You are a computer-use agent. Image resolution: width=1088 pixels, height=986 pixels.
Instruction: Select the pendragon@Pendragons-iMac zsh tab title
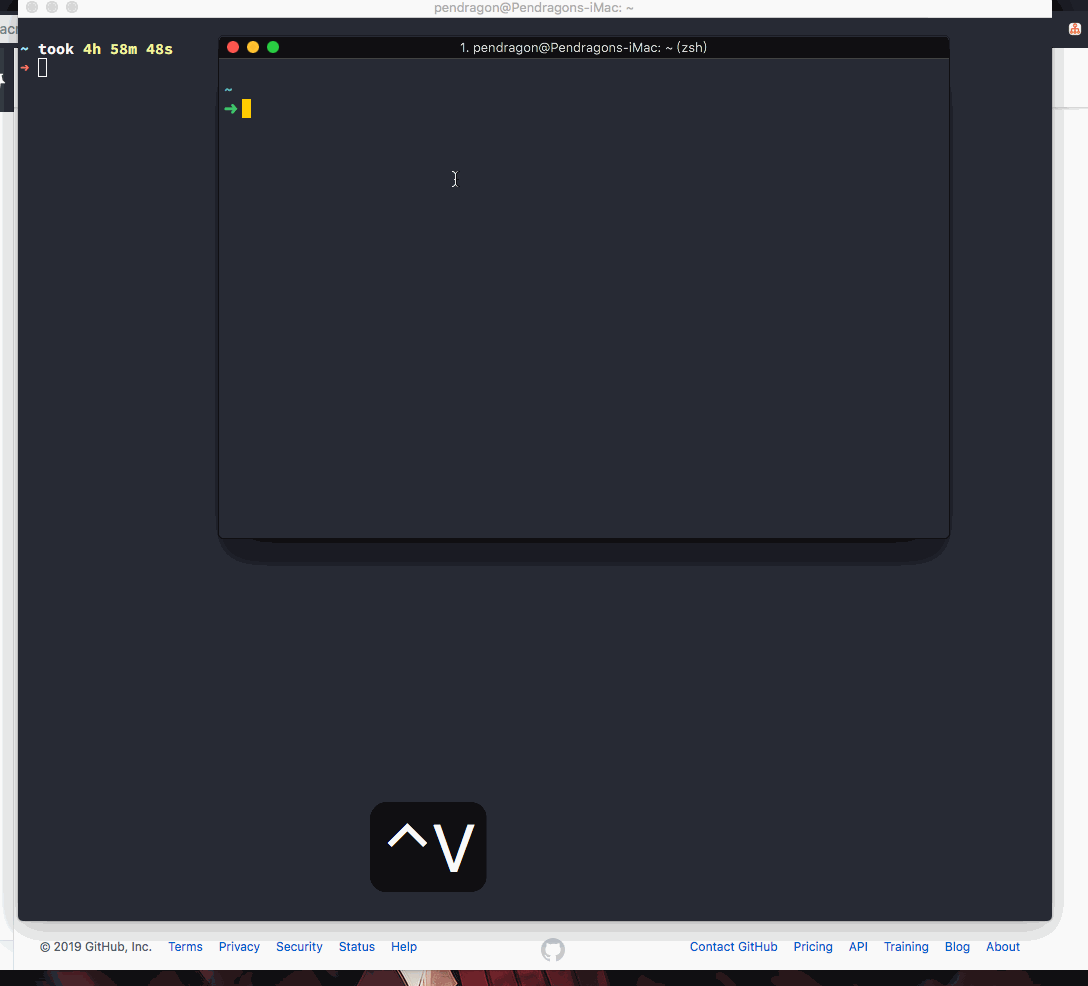[583, 47]
